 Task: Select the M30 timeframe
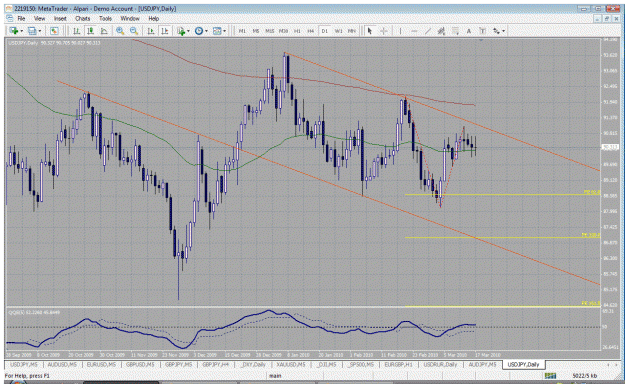tap(283, 31)
